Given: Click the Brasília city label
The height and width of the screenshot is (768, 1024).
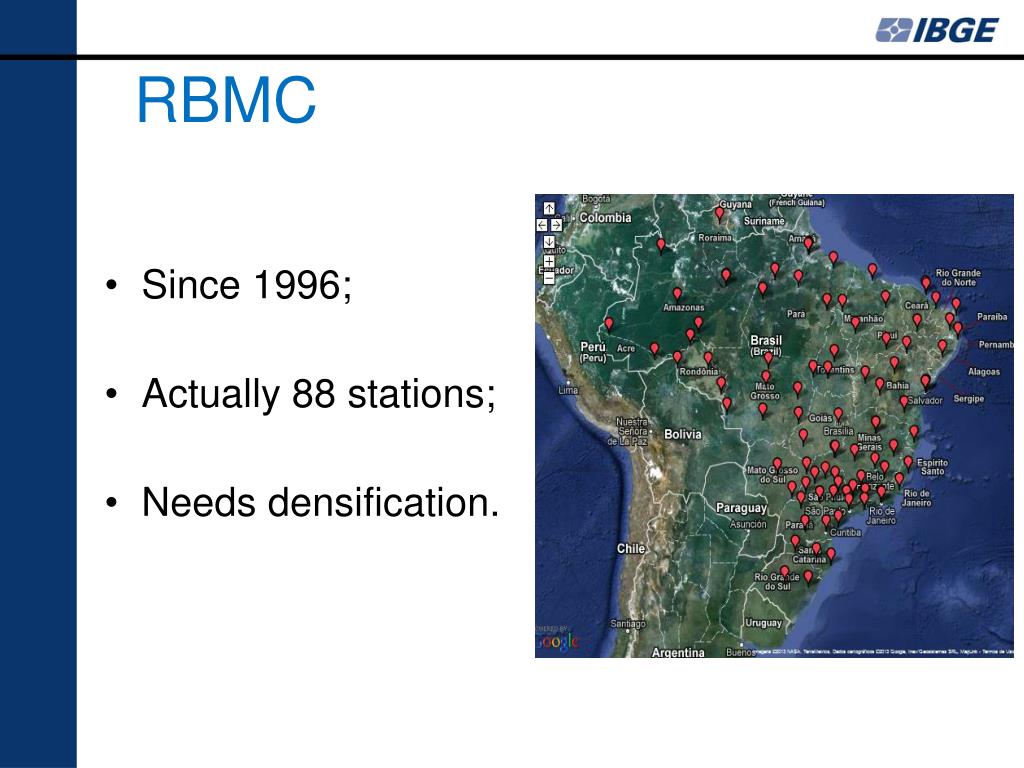Looking at the screenshot, I should (839, 431).
